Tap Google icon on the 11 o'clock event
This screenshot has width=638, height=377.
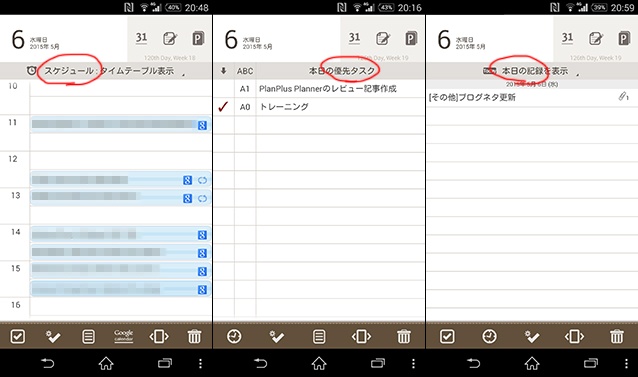[202, 125]
